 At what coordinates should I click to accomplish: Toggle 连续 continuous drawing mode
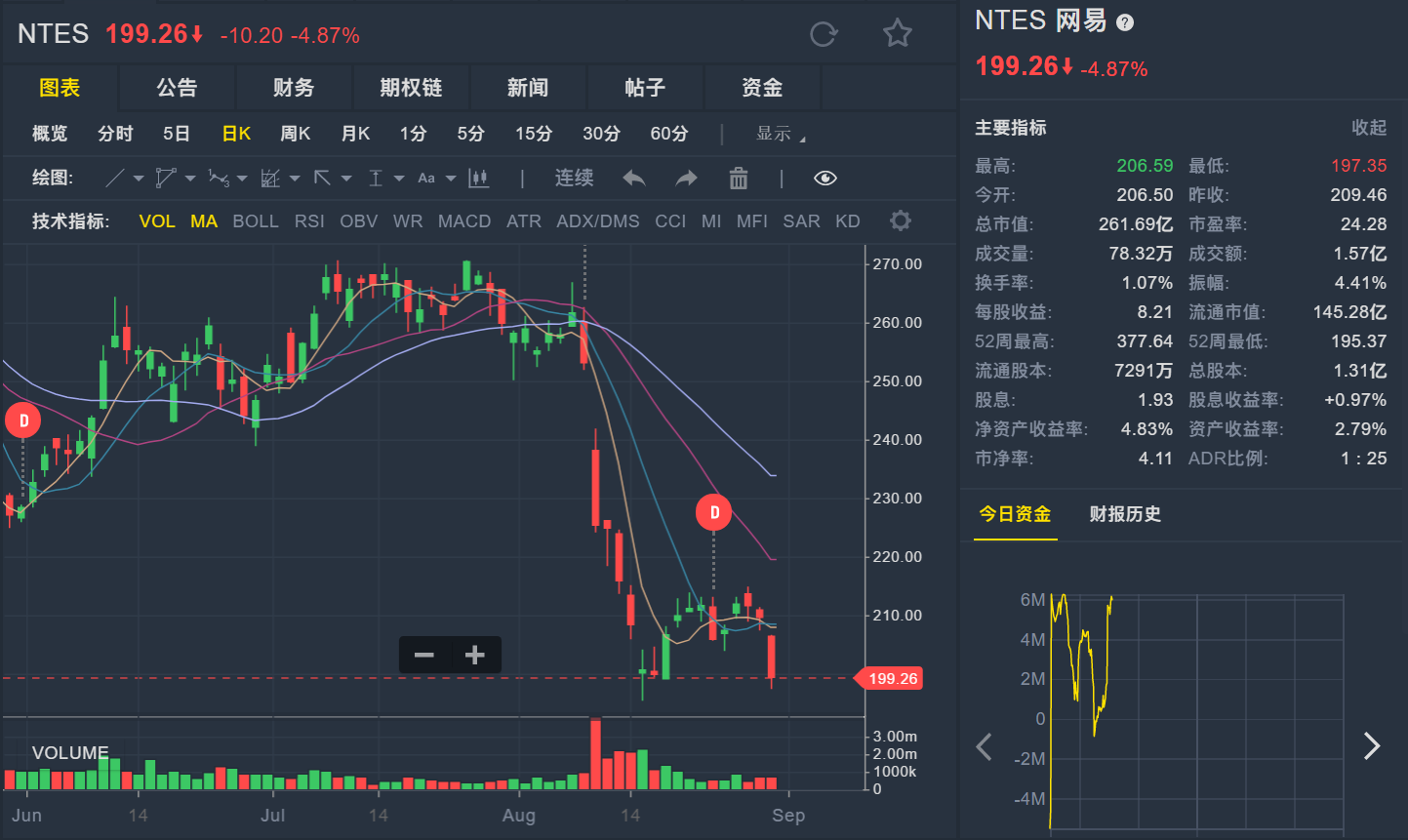[575, 179]
